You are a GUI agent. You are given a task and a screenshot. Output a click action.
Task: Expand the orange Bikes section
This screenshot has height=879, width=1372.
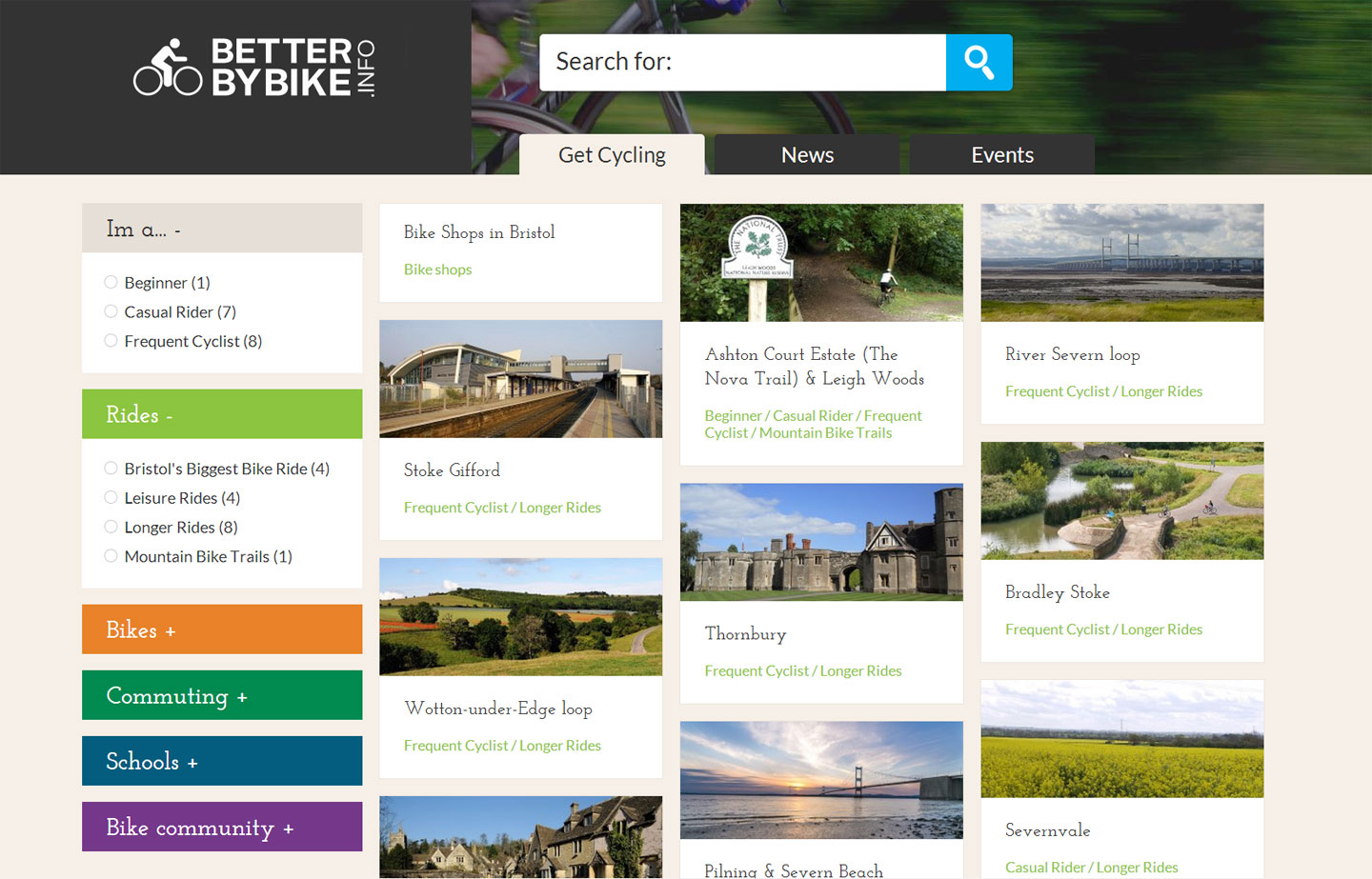point(222,629)
